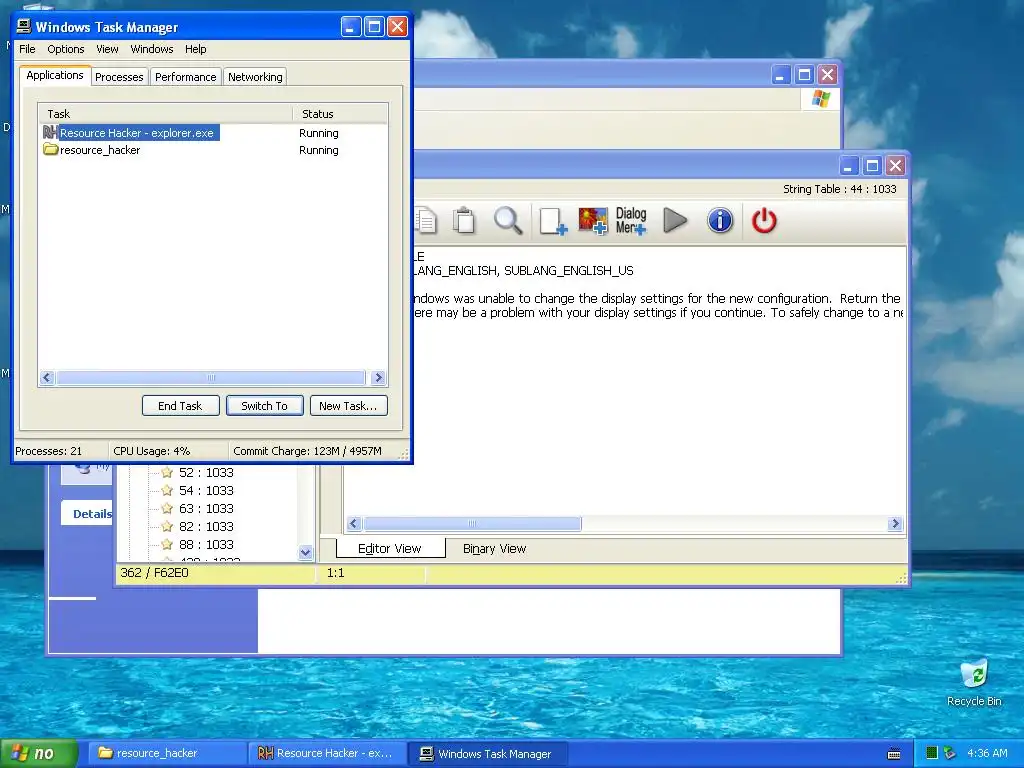Open the Find magnifier tool in Resource Hacker

click(x=507, y=221)
